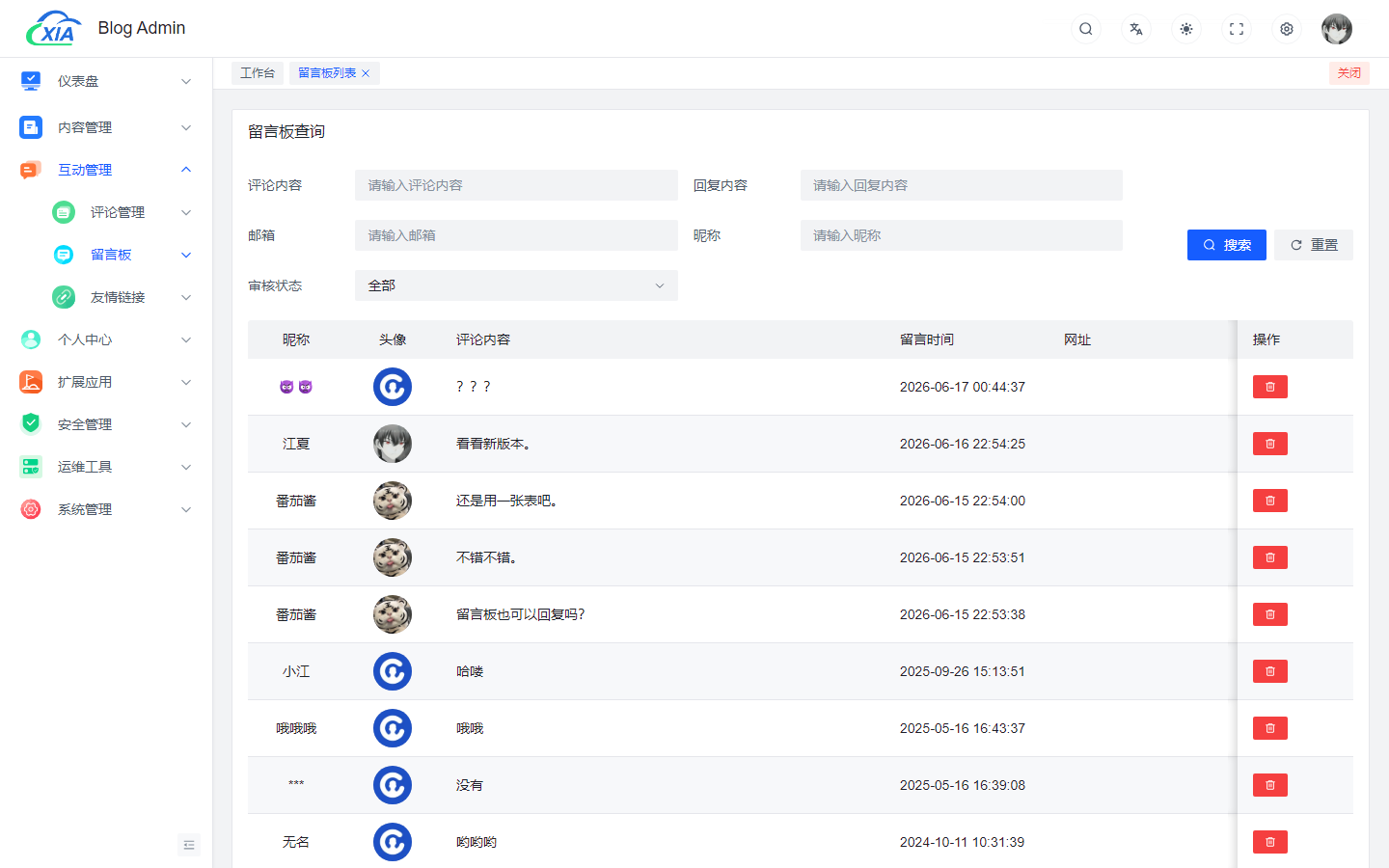This screenshot has width=1389, height=868.
Task: Click the 仪表盘 monitor icon
Action: click(31, 81)
